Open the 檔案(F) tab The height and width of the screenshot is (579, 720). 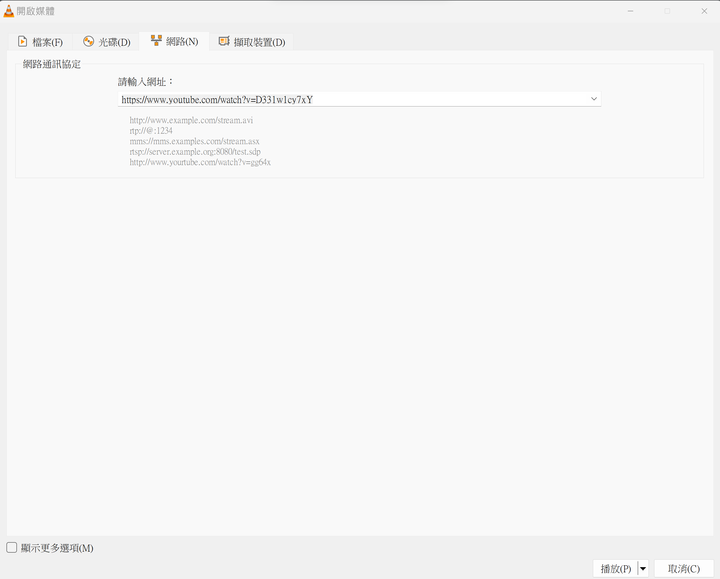coord(40,42)
